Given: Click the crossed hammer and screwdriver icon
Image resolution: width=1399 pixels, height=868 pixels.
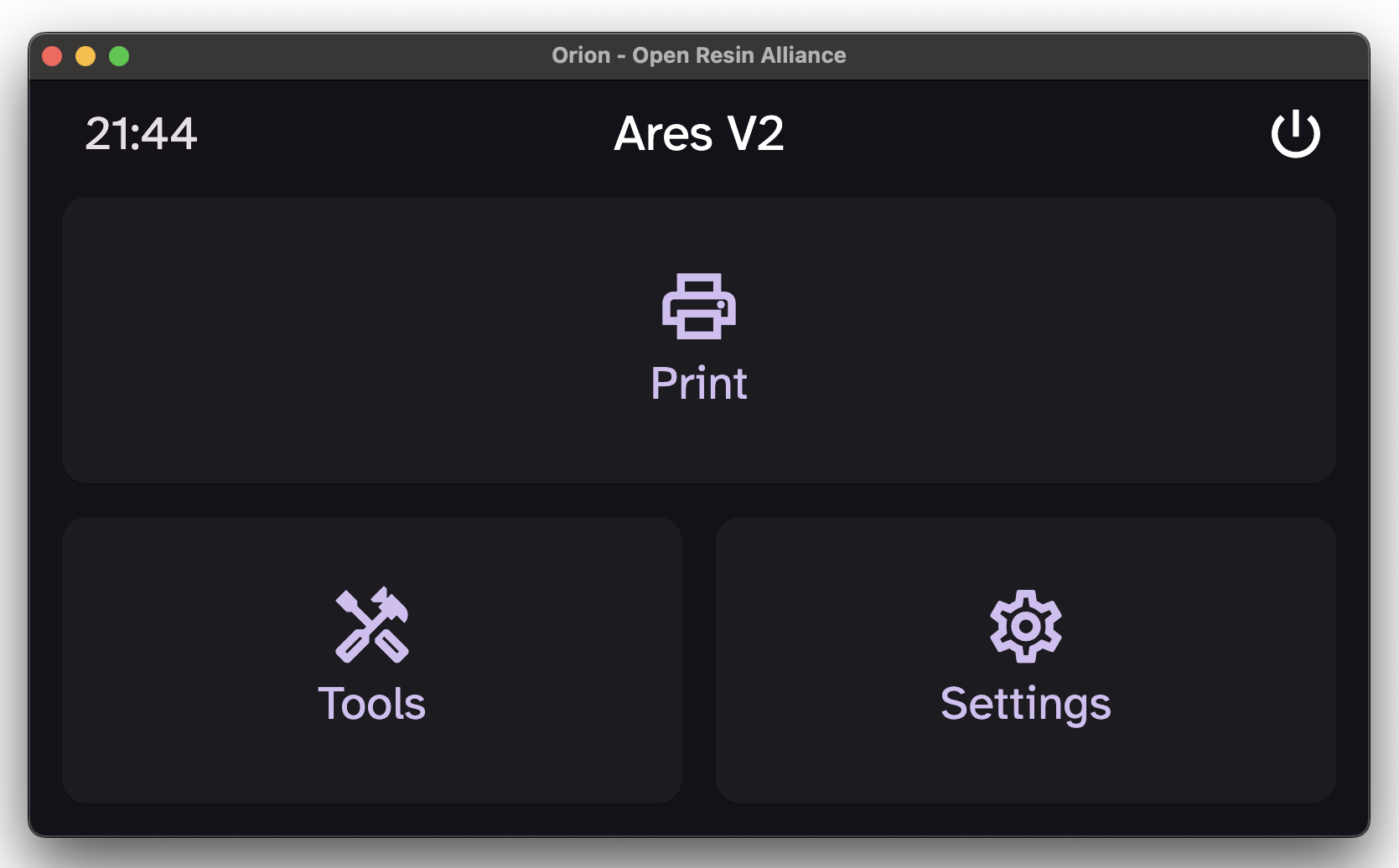Looking at the screenshot, I should coord(371,625).
